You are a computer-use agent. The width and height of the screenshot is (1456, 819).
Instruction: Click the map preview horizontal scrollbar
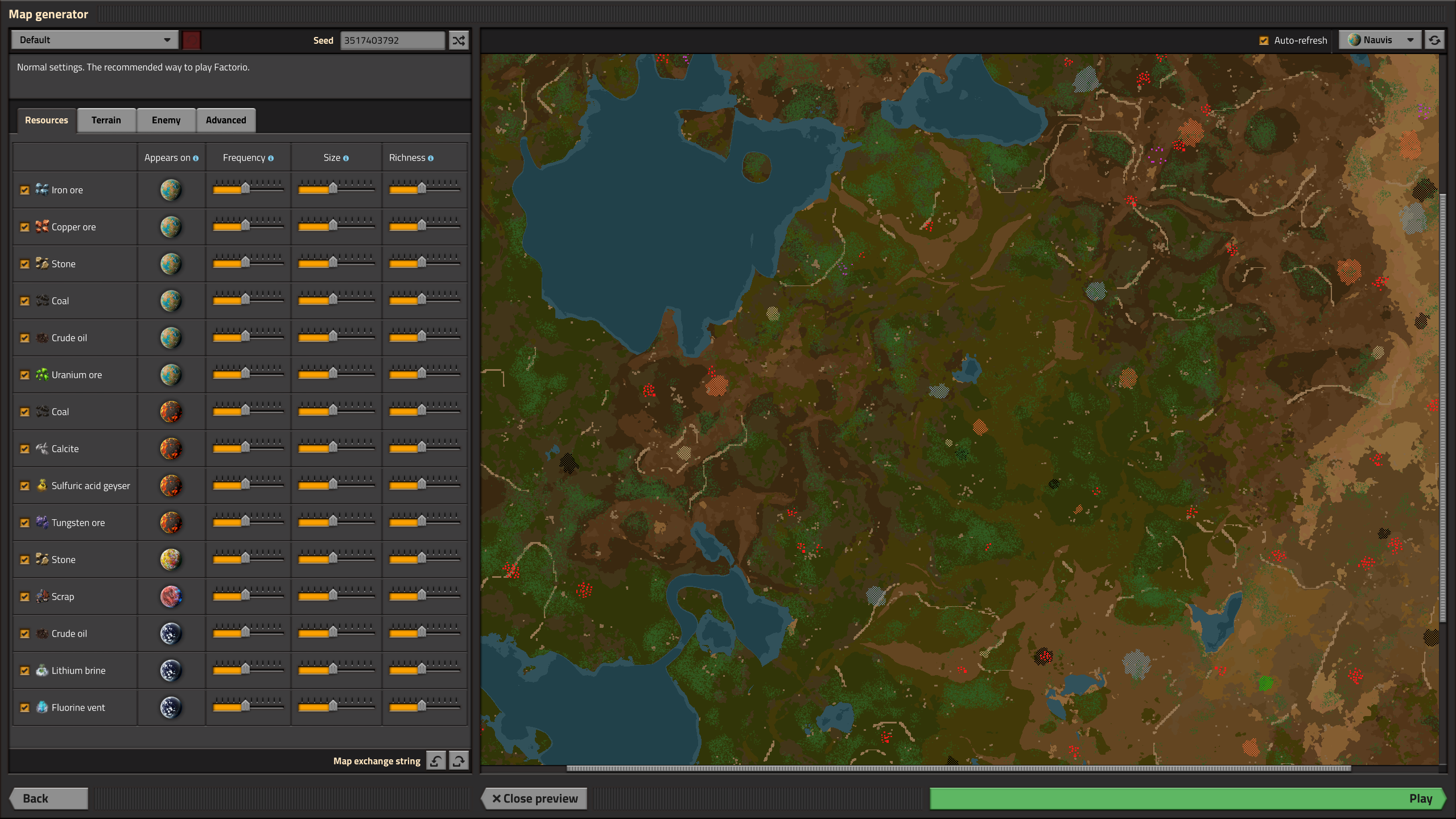coord(959,768)
